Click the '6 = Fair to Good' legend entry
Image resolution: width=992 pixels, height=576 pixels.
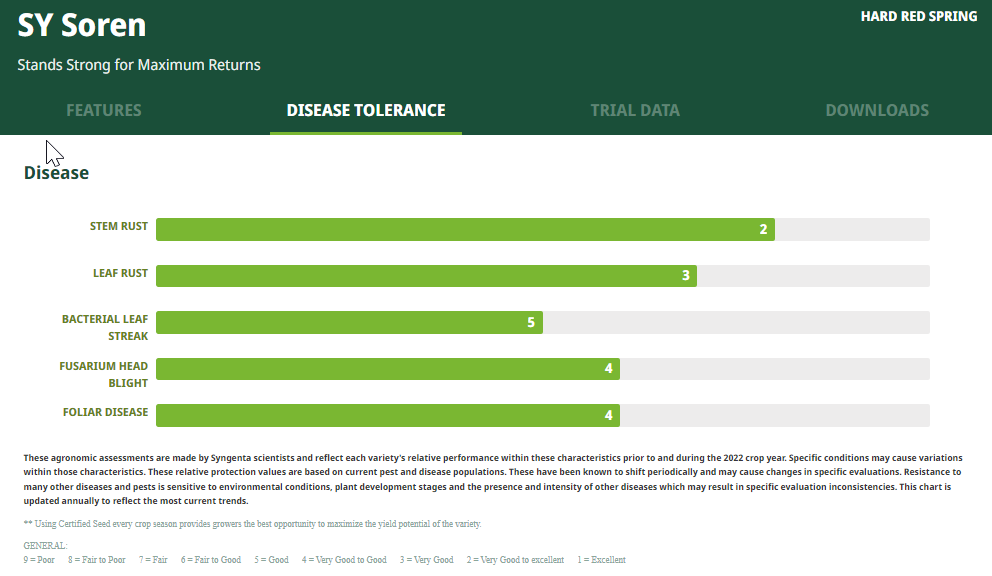(x=211, y=560)
